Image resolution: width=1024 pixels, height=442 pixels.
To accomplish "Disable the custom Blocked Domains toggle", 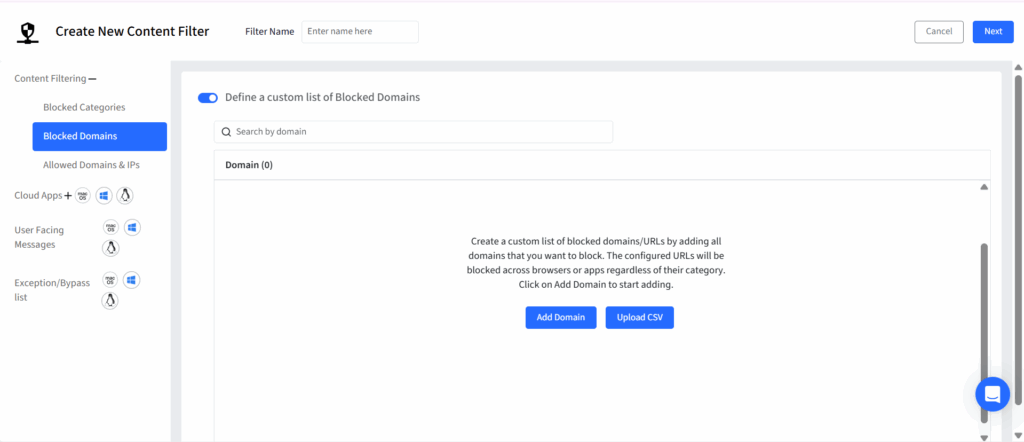I will pos(208,98).
